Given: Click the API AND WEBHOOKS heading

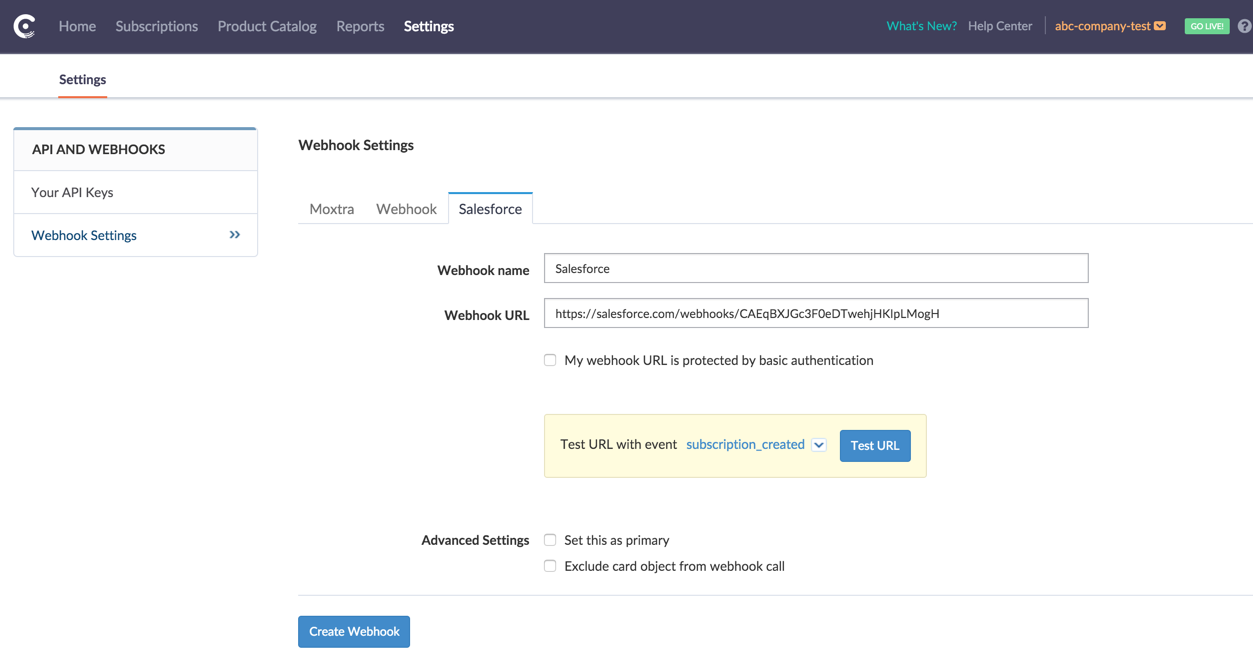Looking at the screenshot, I should click(98, 149).
